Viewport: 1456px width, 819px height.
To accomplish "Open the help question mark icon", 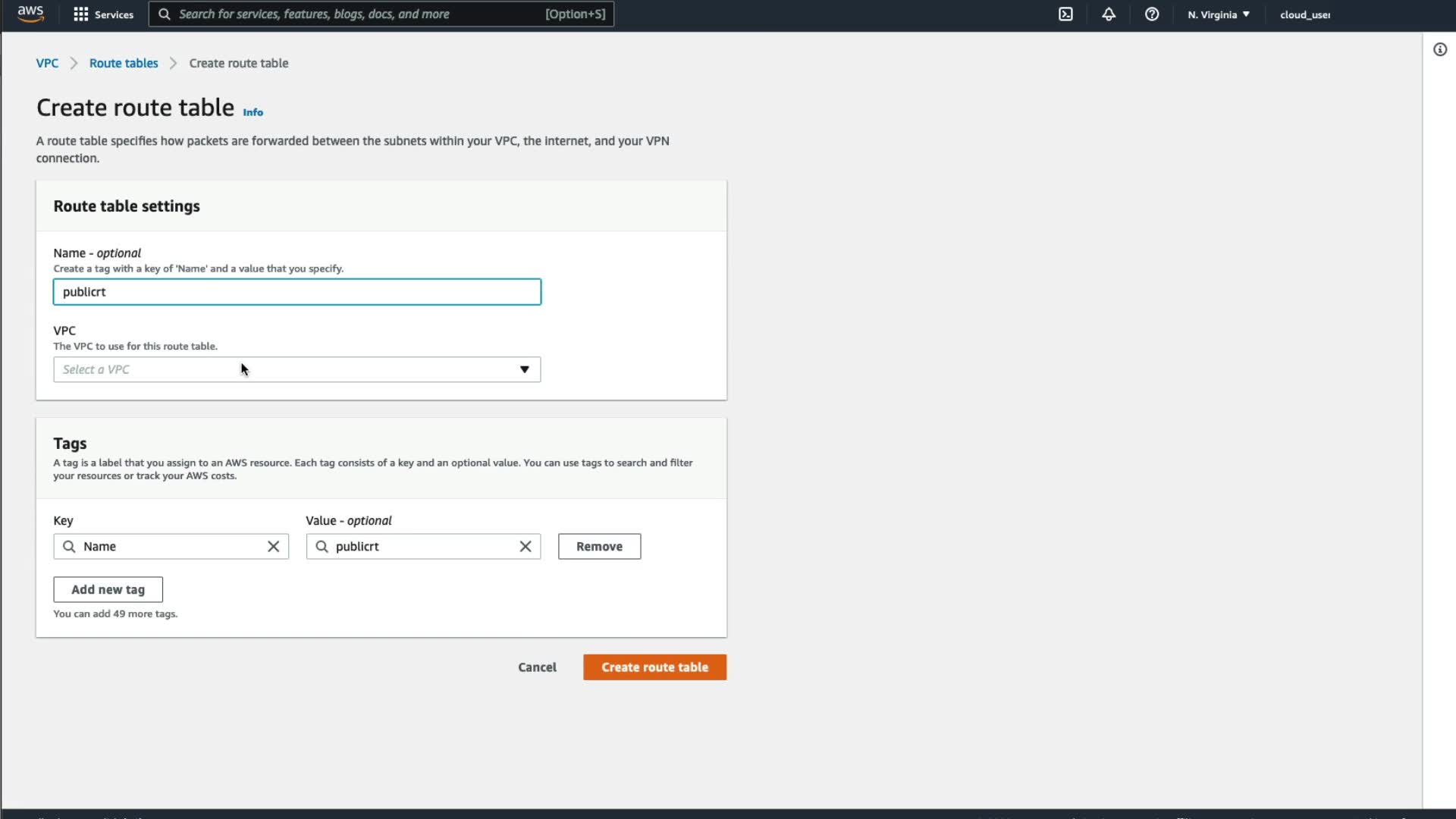I will 1151,14.
